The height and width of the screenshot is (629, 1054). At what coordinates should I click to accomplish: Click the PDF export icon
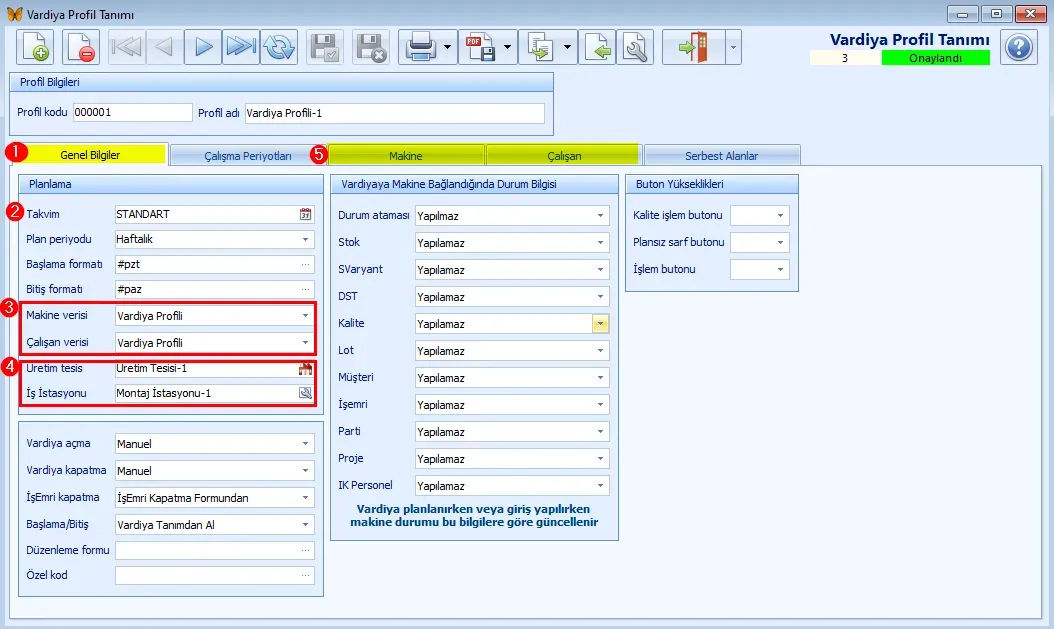(x=481, y=47)
